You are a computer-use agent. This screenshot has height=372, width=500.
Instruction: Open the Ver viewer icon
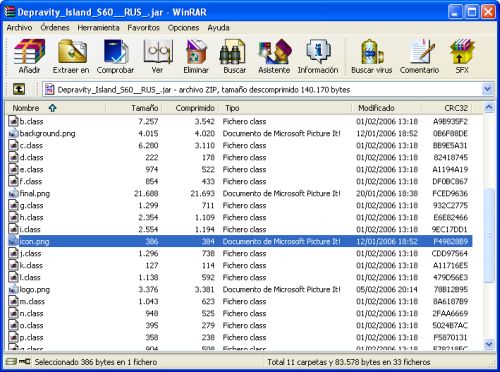158,52
